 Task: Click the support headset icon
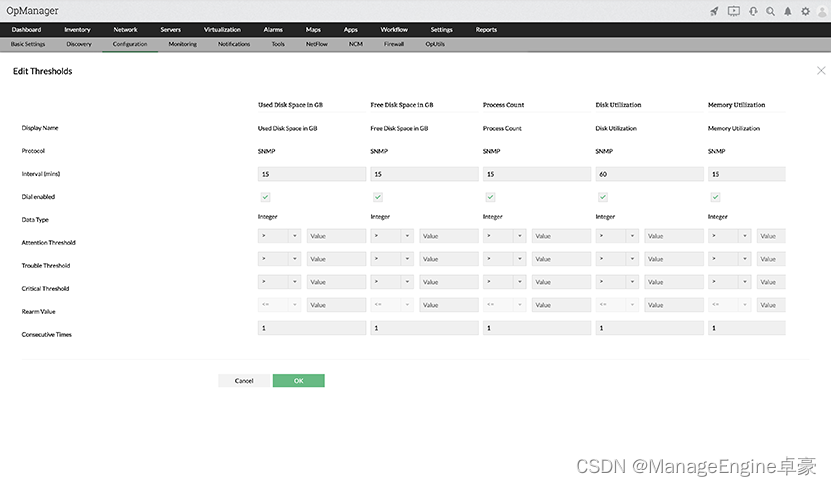pyautogui.click(x=753, y=11)
